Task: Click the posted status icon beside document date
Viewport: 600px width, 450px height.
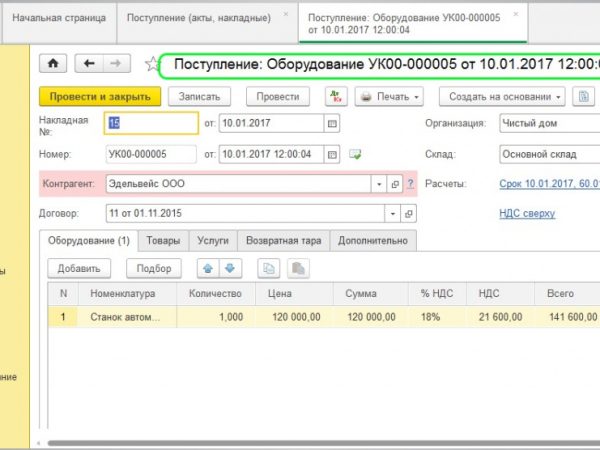Action: 354,154
